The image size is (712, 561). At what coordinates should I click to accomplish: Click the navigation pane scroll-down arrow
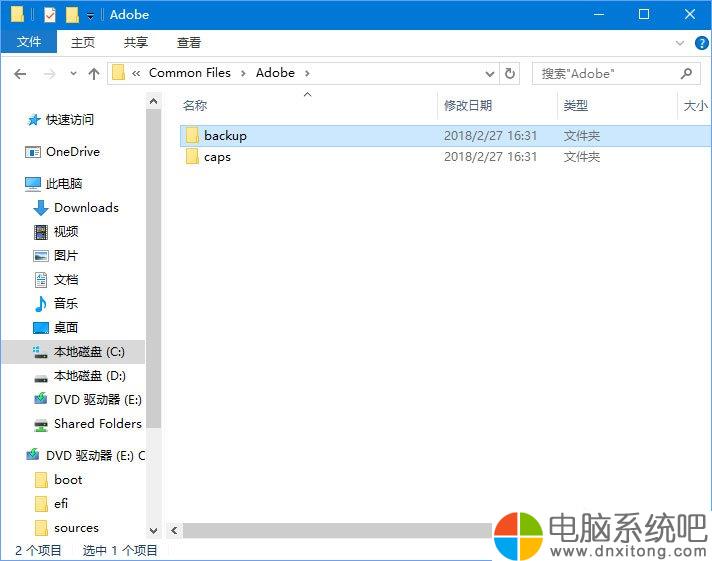153,530
